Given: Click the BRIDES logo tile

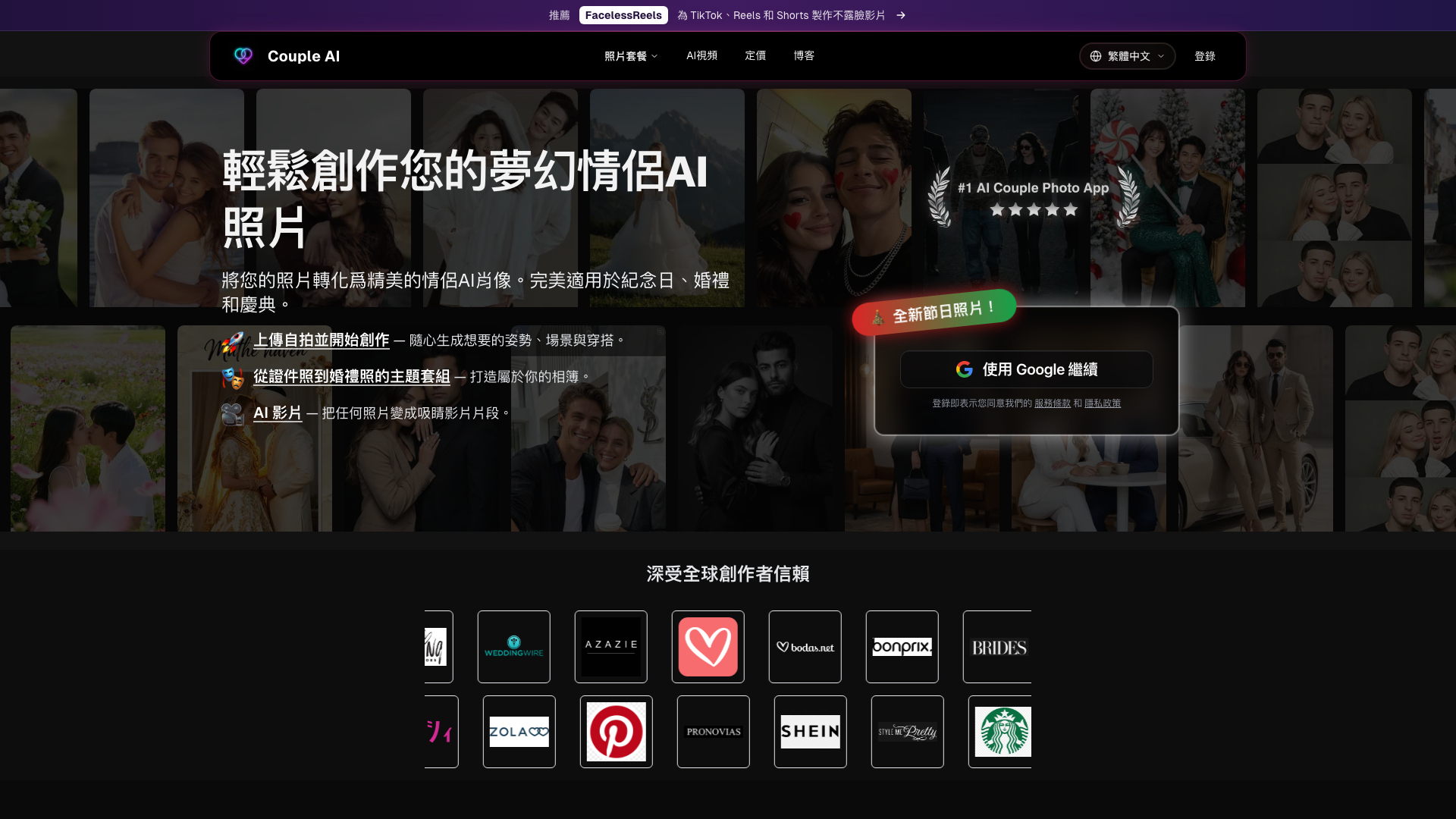Looking at the screenshot, I should [997, 647].
